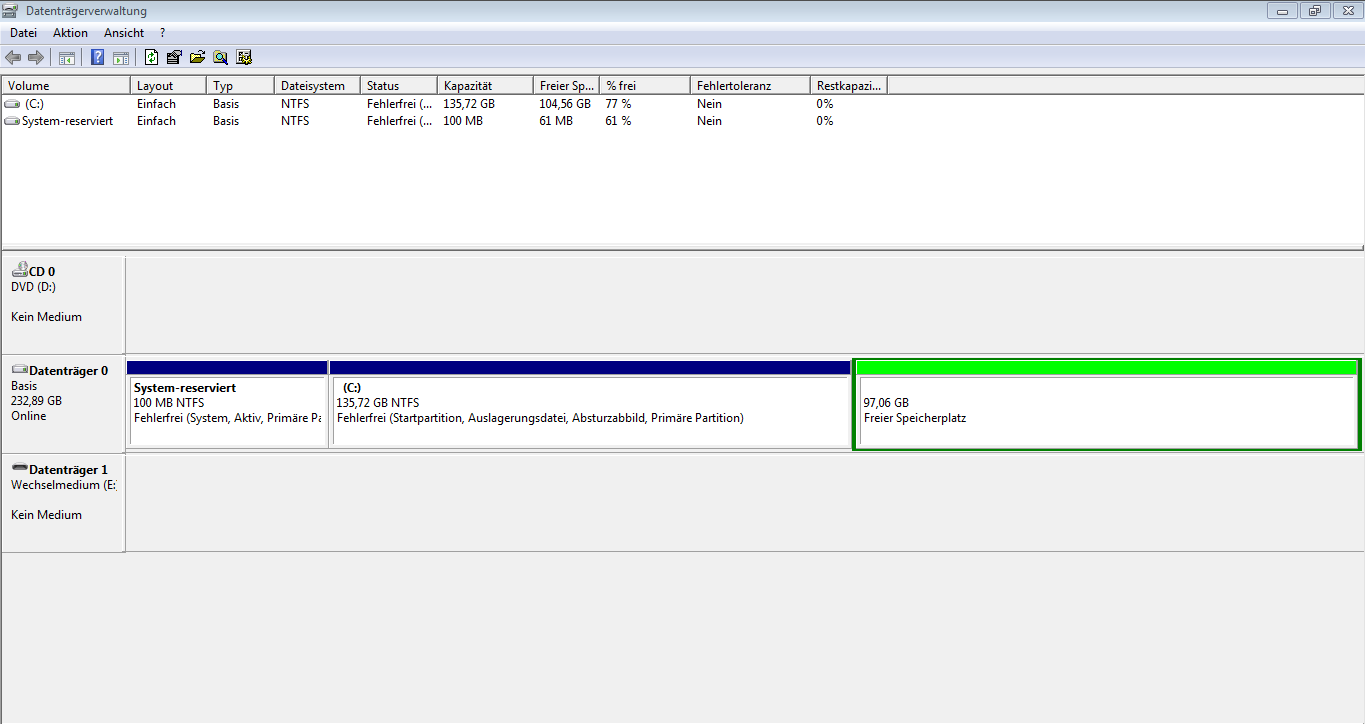Screen dimensions: 1365x724
Task: Click the magnifying glass toolbar icon
Action: (x=220, y=57)
